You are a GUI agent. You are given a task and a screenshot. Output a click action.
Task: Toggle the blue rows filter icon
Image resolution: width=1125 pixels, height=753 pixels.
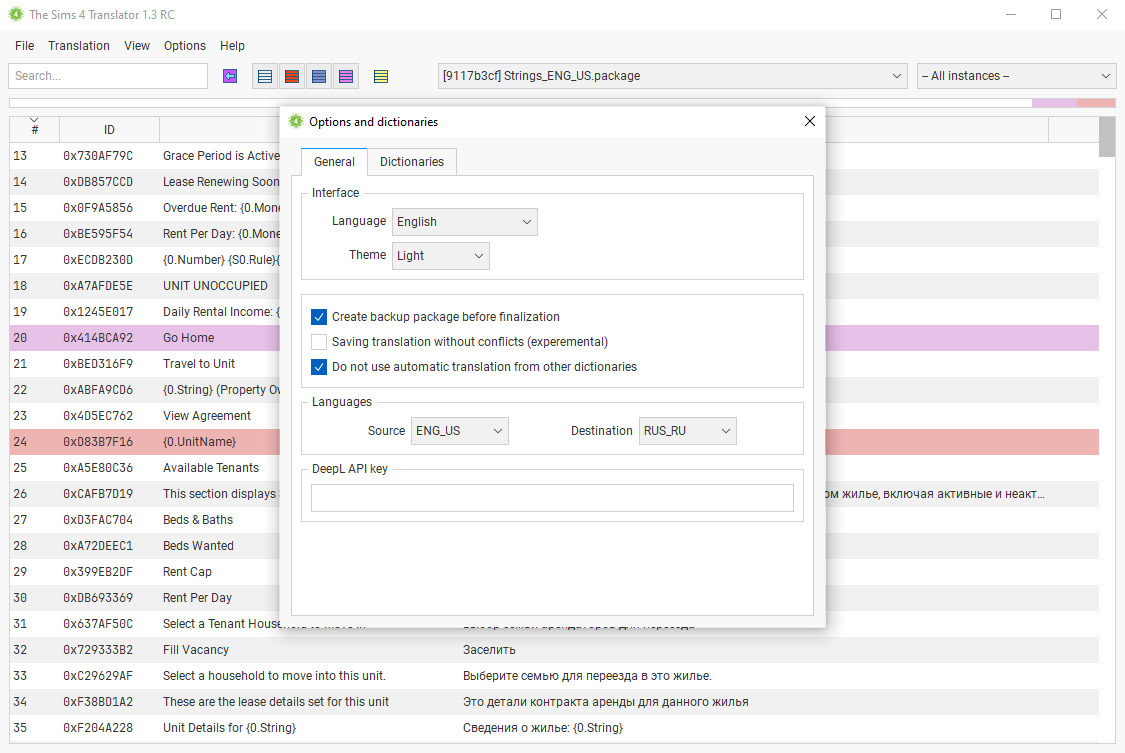[319, 76]
